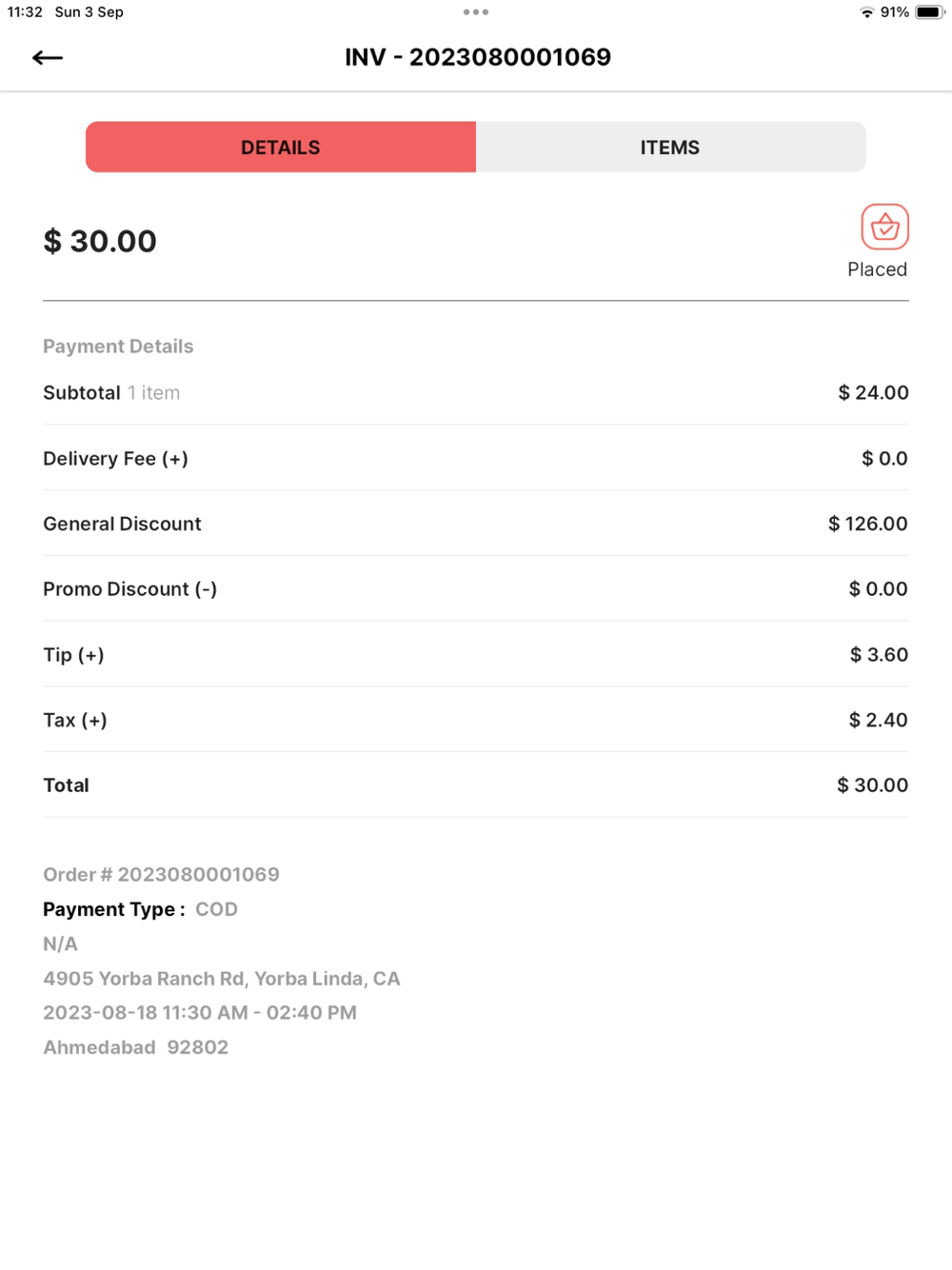Tap the Tax amount $ 2.40
This screenshot has height=1270, width=952.
click(878, 721)
